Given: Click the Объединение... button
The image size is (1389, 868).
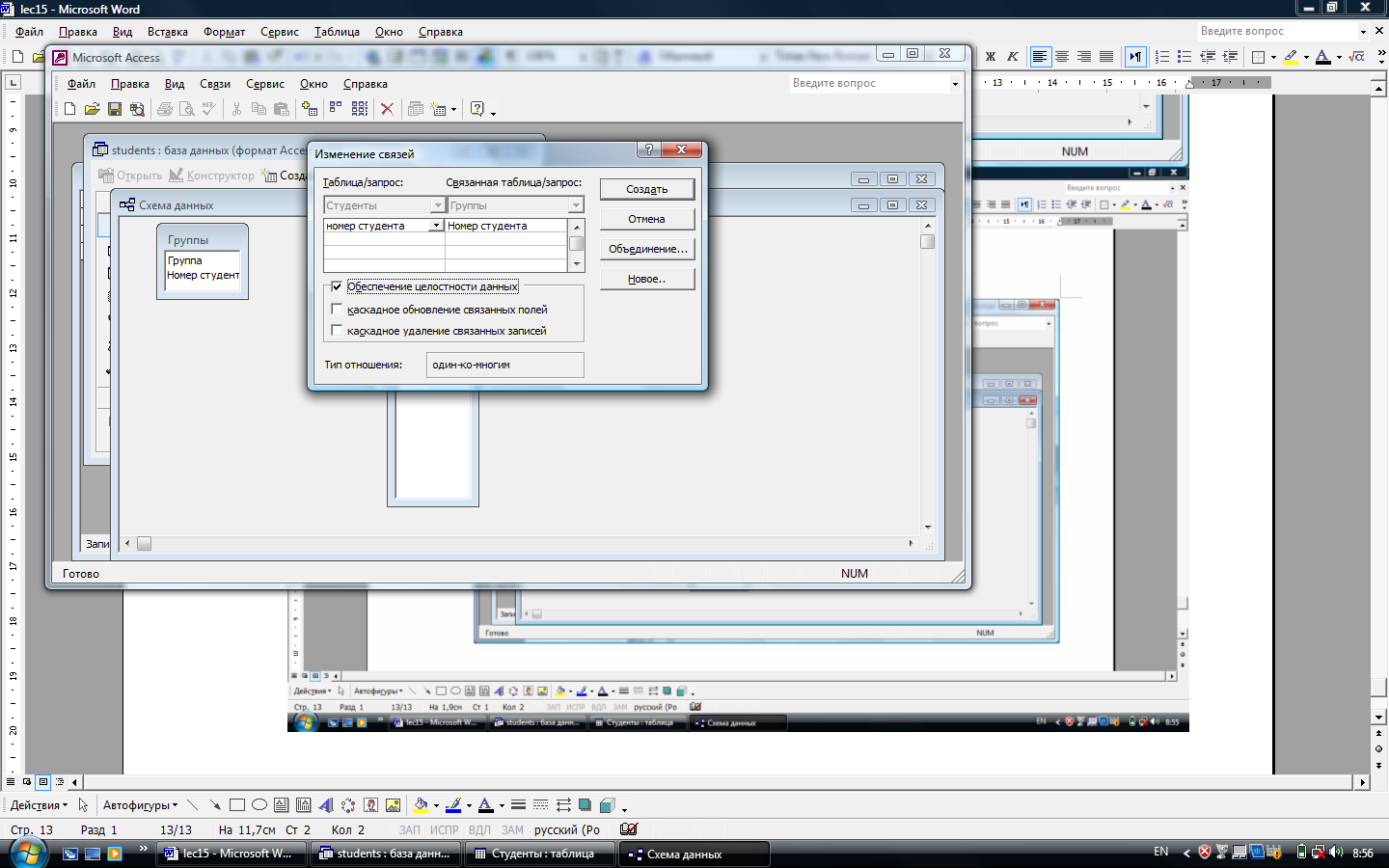Looking at the screenshot, I should (x=647, y=249).
